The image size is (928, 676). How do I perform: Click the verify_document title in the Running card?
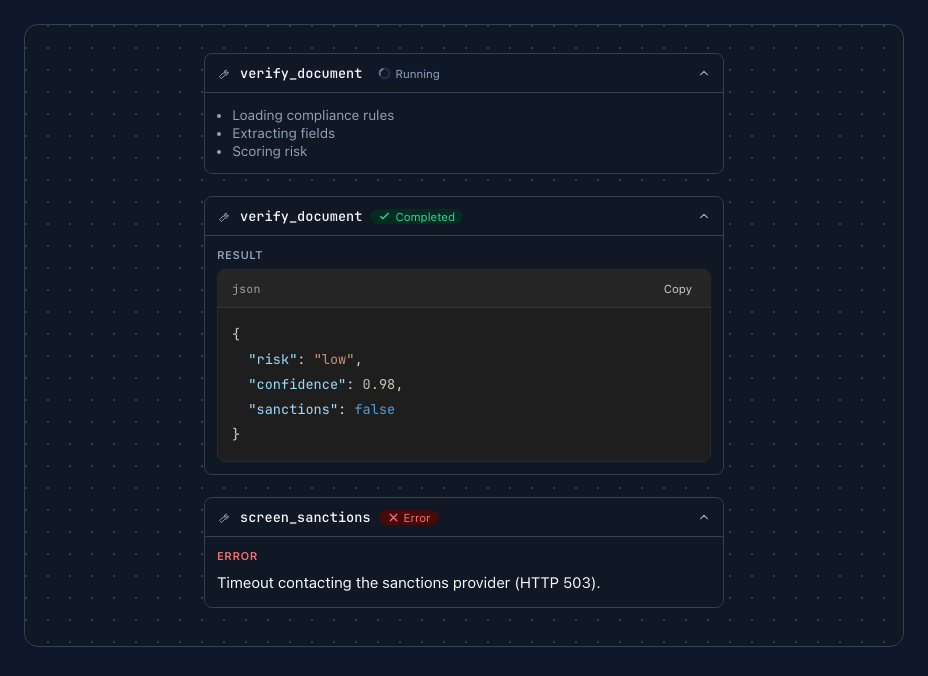(301, 73)
